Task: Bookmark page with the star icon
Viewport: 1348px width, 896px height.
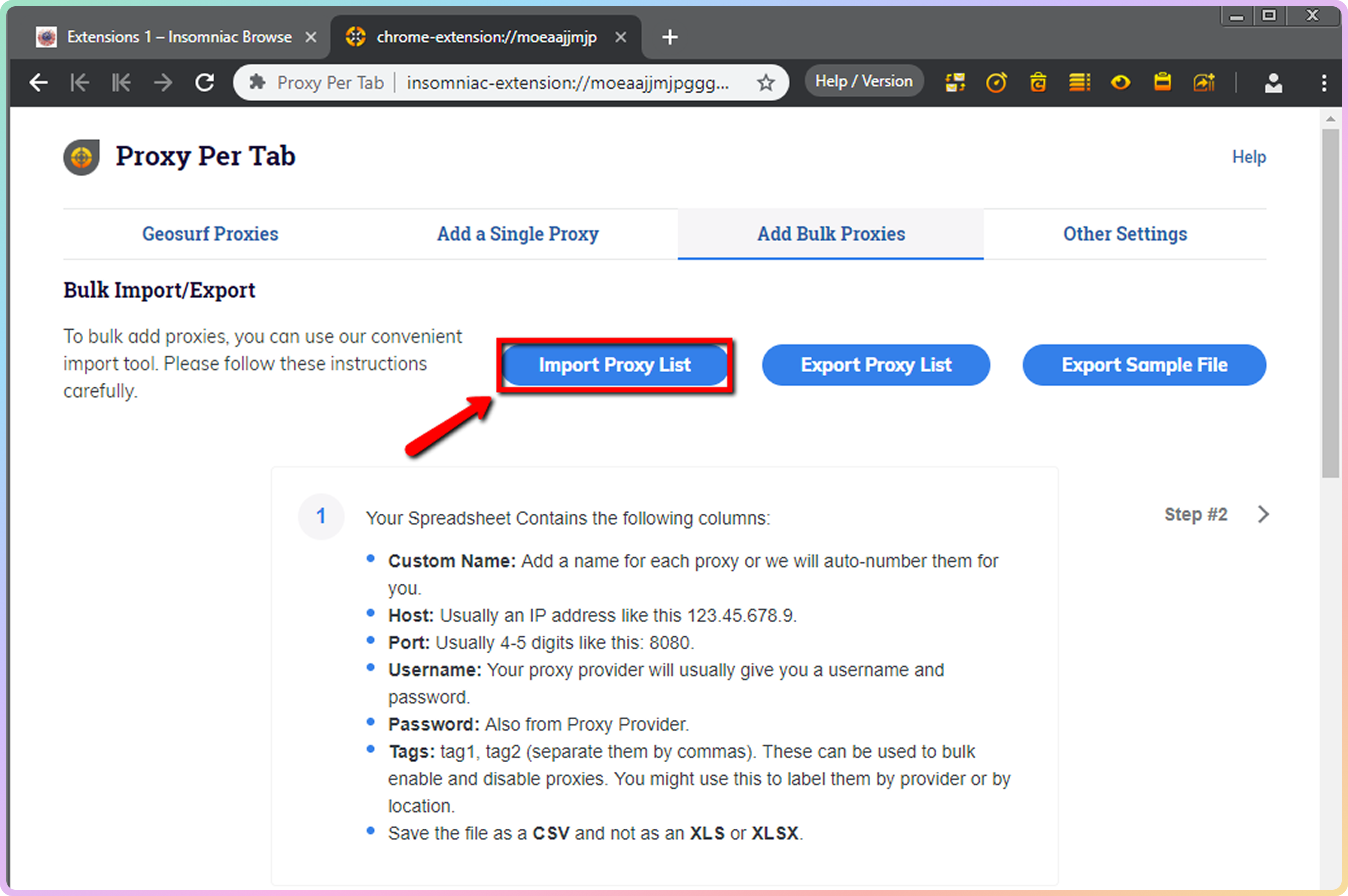Action: 766,83
